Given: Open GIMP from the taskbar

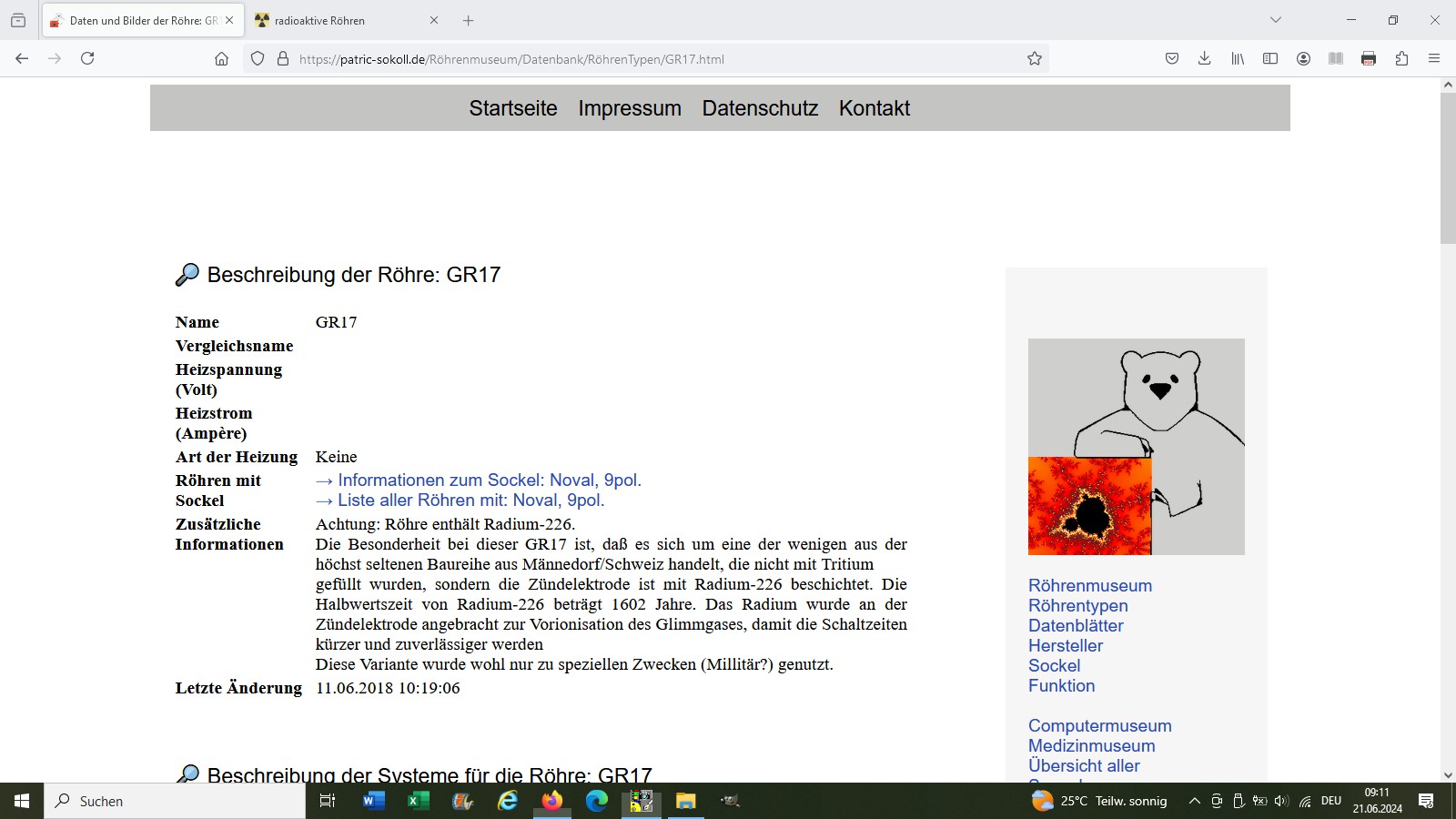Looking at the screenshot, I should (730, 801).
